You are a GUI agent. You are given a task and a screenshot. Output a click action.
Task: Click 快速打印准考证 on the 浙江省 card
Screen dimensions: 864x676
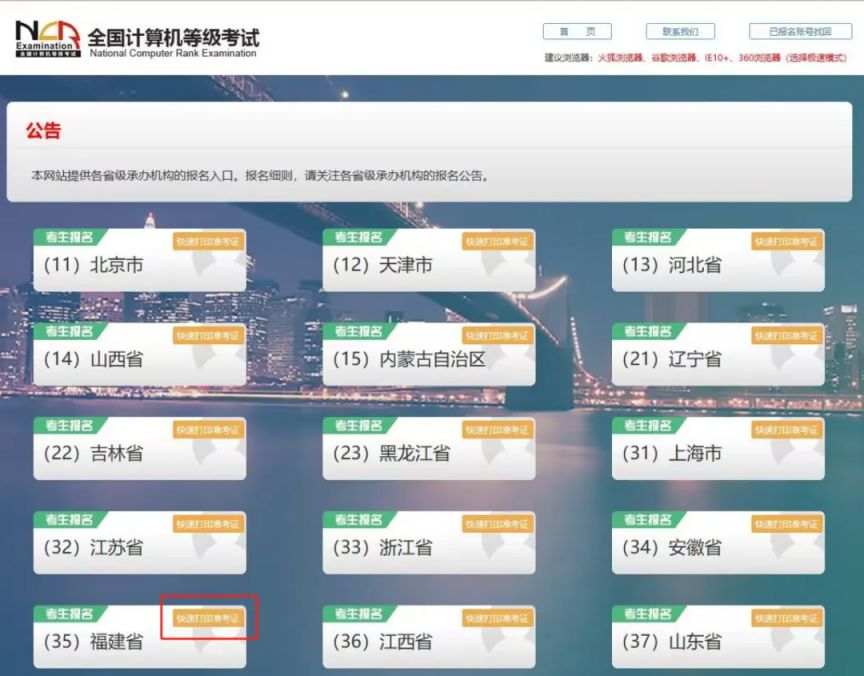[498, 524]
